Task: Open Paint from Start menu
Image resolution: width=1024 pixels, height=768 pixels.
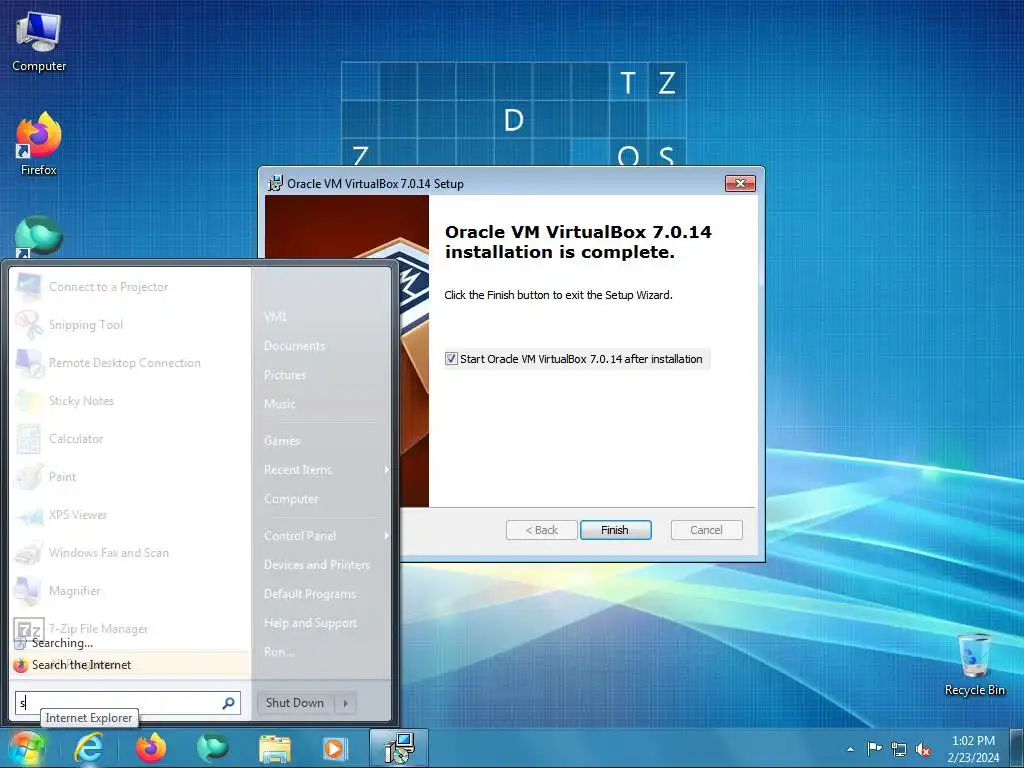Action: coord(131,477)
